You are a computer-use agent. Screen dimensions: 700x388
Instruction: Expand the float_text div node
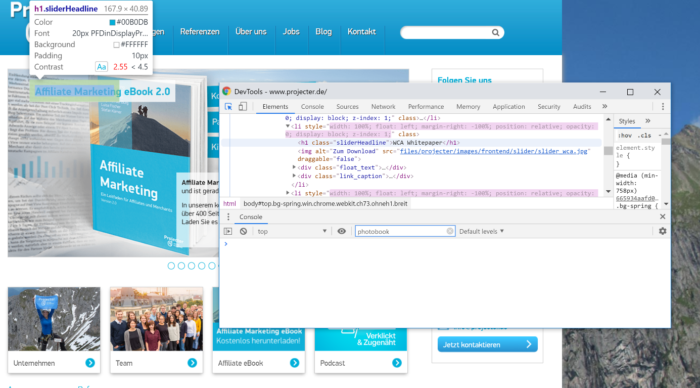[294, 167]
